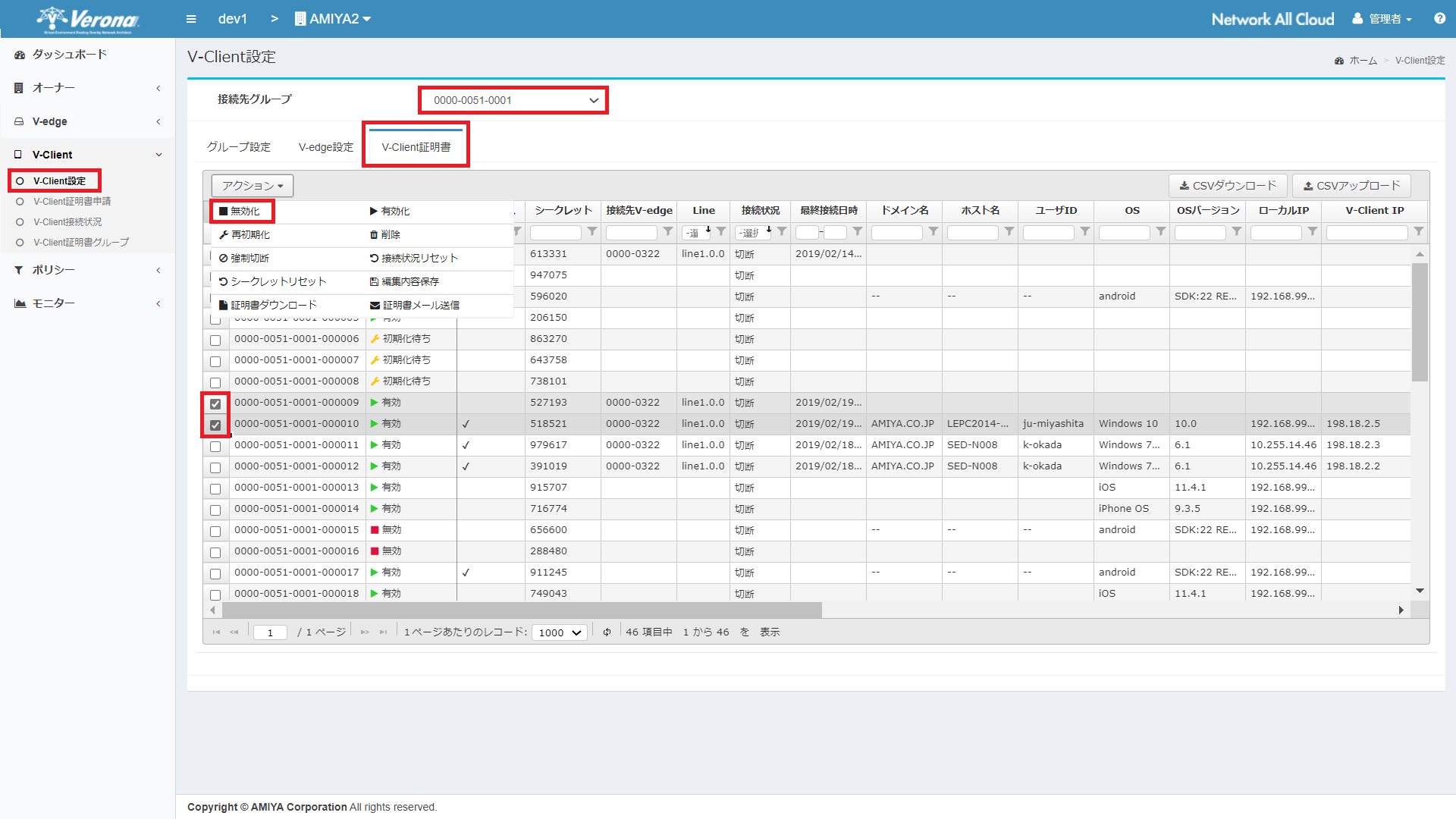The height and width of the screenshot is (819, 1456).
Task: Click the filter icon under シークレット column
Action: (x=592, y=232)
